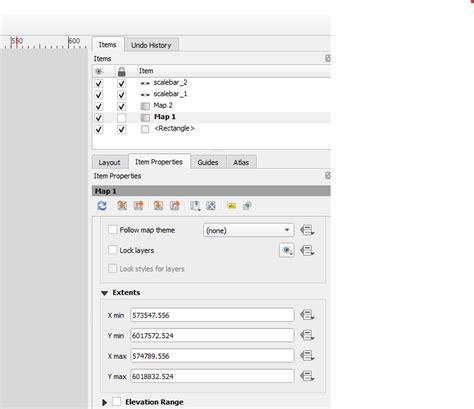The image size is (474, 409).
Task: Enable the Follow map theme checkbox
Action: pyautogui.click(x=113, y=230)
